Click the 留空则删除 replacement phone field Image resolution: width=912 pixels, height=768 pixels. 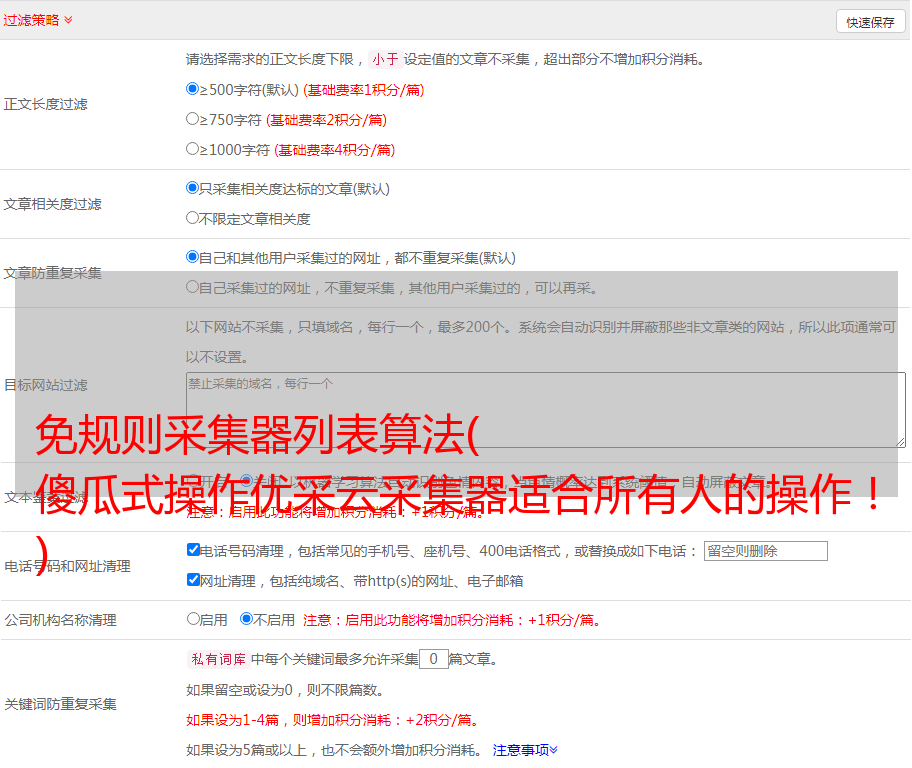[765, 551]
